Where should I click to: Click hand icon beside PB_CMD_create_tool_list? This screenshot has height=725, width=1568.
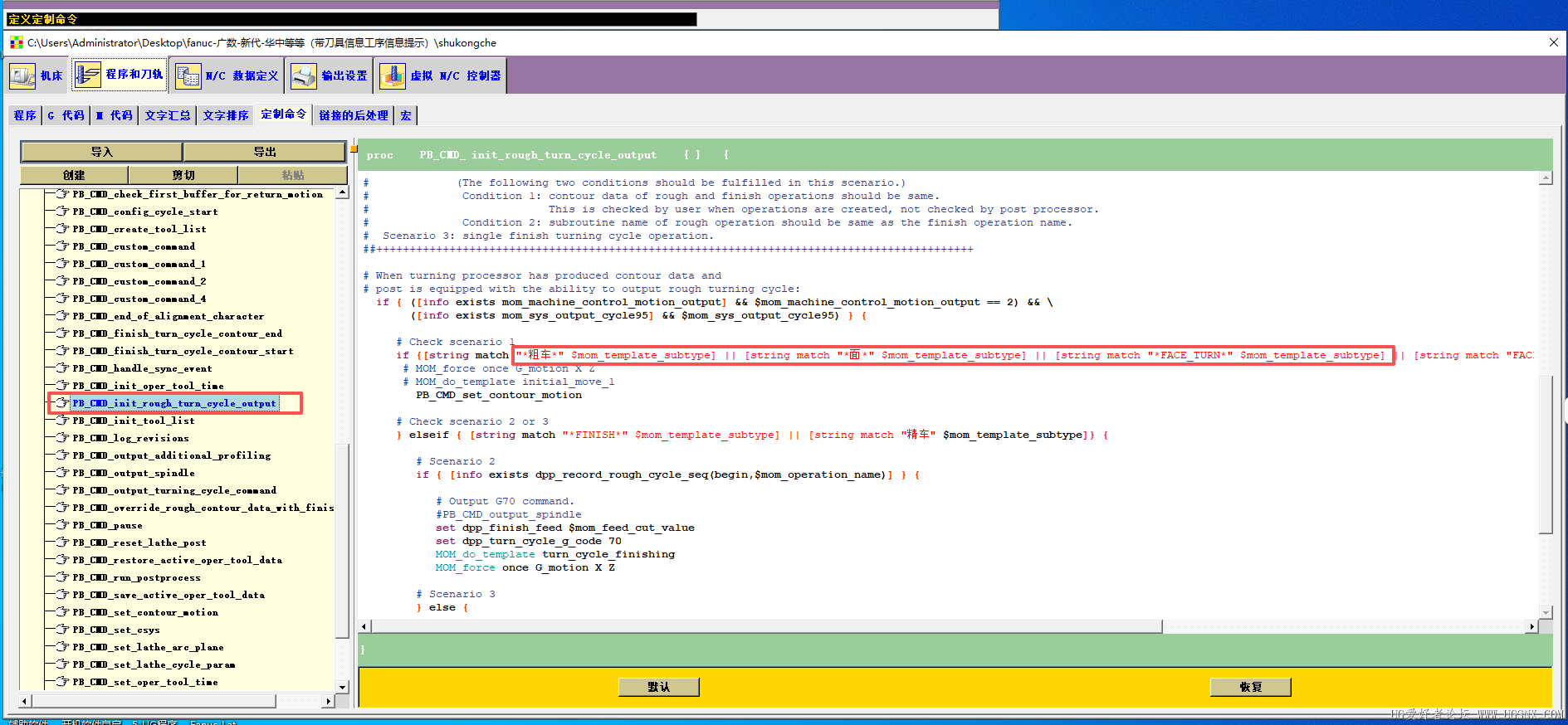tap(62, 228)
